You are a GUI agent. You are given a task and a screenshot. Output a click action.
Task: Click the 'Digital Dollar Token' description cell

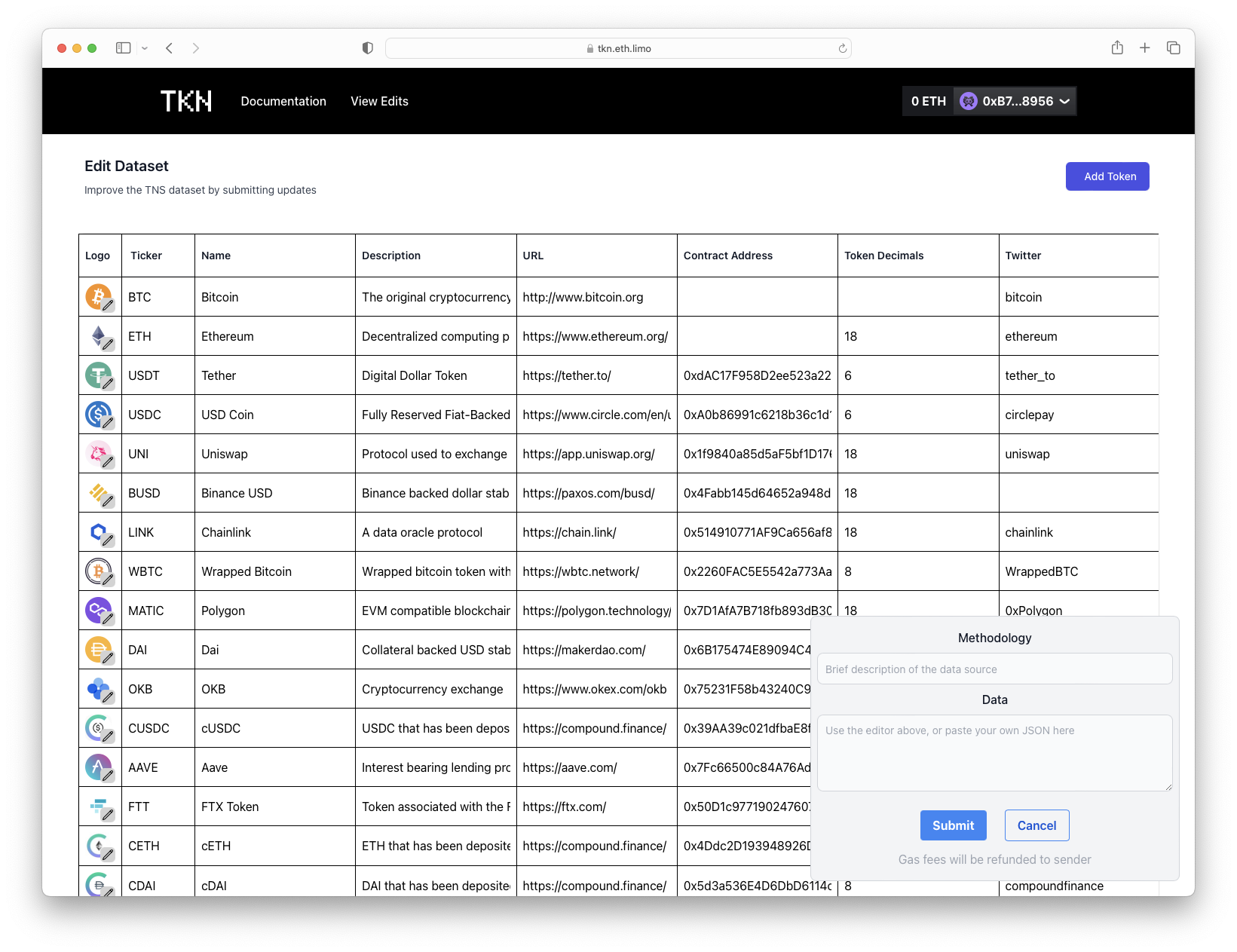(436, 375)
